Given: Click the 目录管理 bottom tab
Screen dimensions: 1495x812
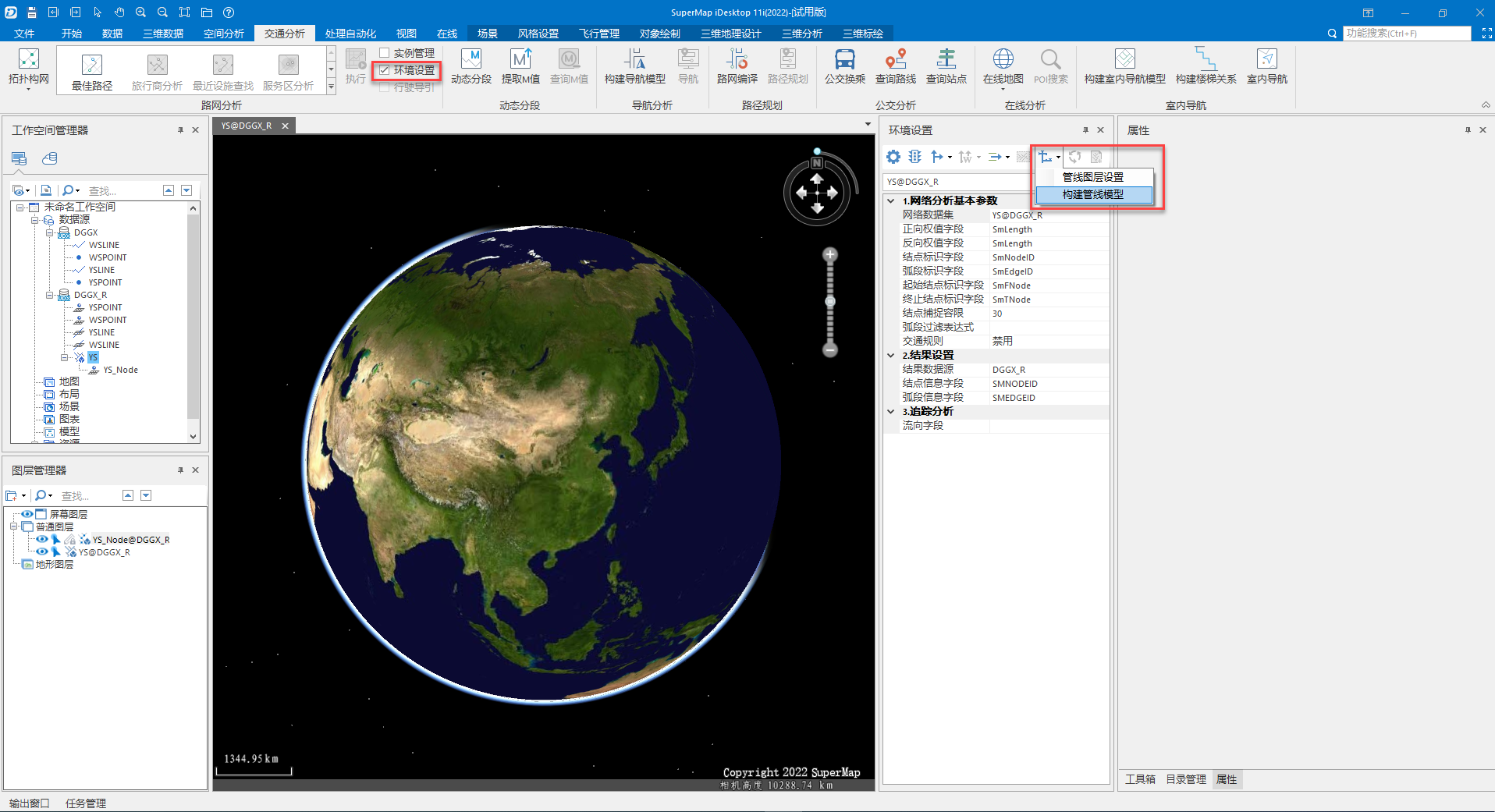Looking at the screenshot, I should pos(1185,779).
